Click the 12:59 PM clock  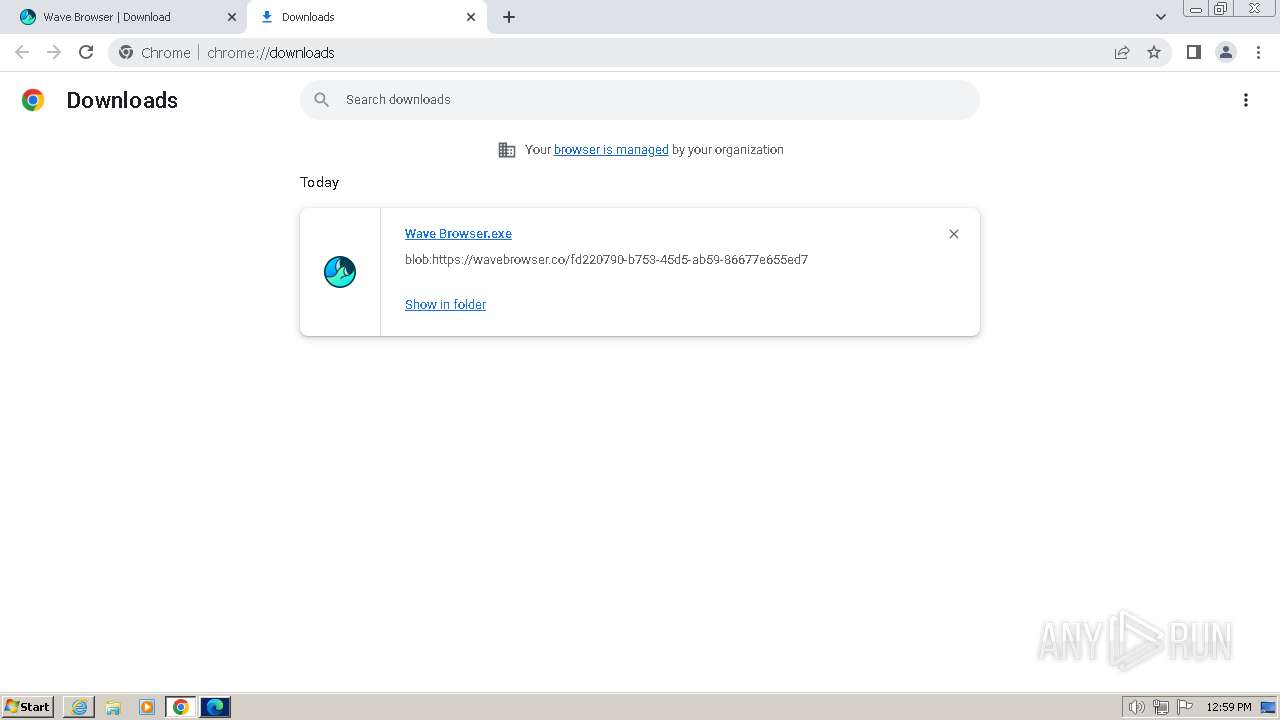tap(1229, 707)
